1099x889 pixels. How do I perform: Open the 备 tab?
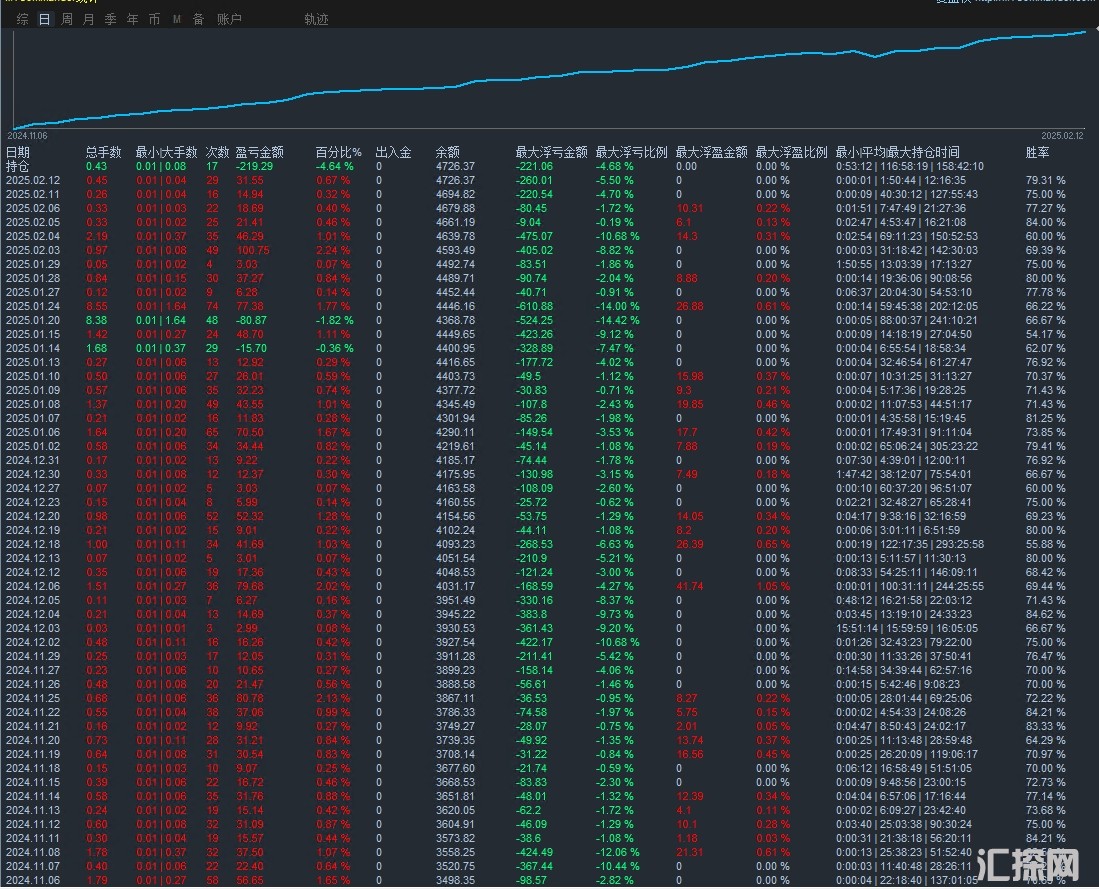[198, 19]
